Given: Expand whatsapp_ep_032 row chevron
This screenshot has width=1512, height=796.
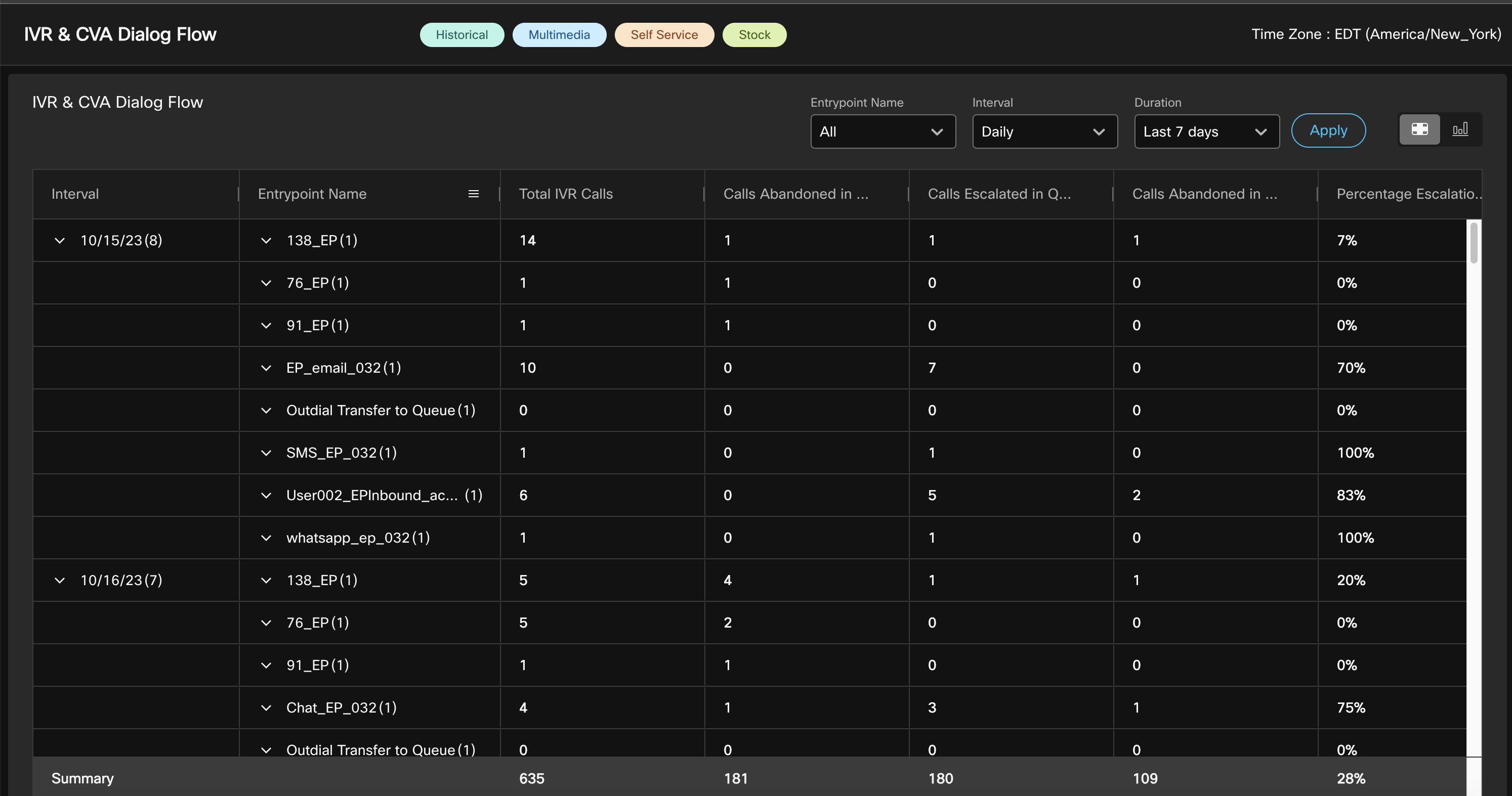Looking at the screenshot, I should coord(266,538).
